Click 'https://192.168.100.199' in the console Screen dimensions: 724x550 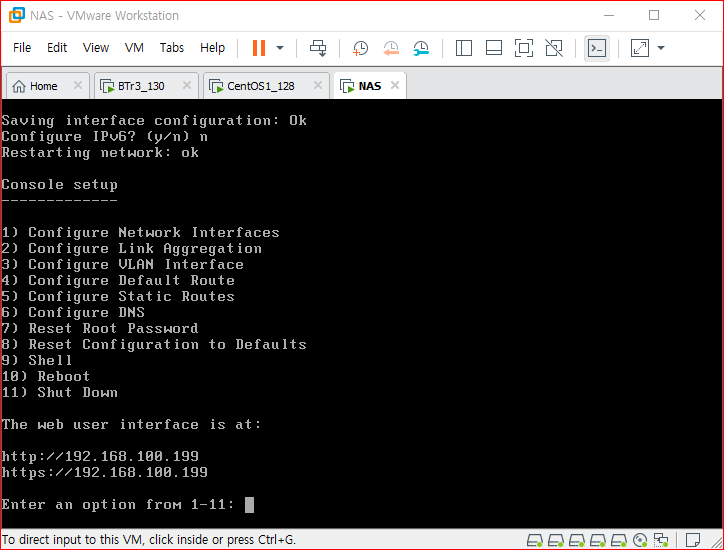[105, 472]
